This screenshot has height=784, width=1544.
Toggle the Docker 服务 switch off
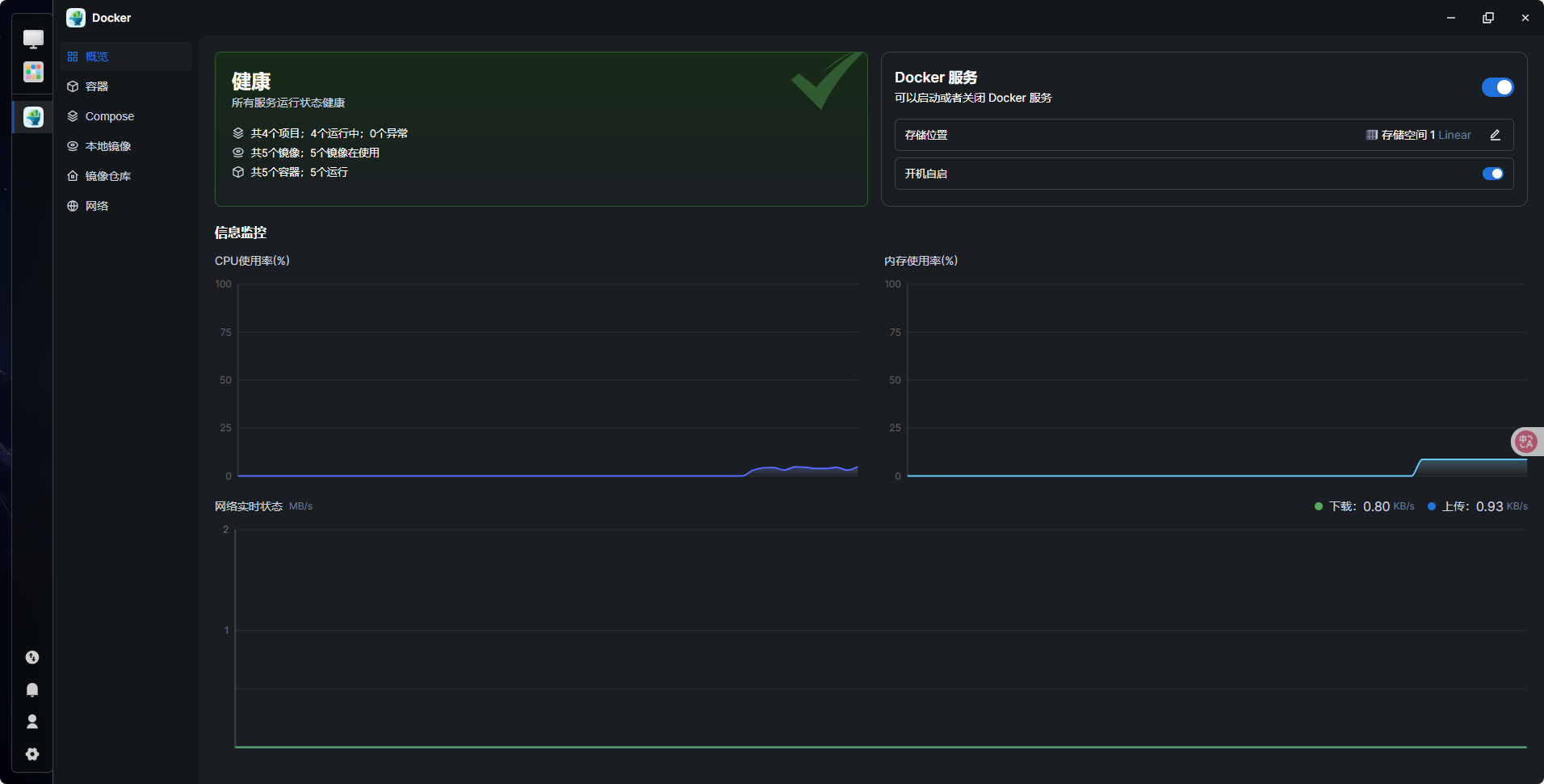[x=1497, y=87]
